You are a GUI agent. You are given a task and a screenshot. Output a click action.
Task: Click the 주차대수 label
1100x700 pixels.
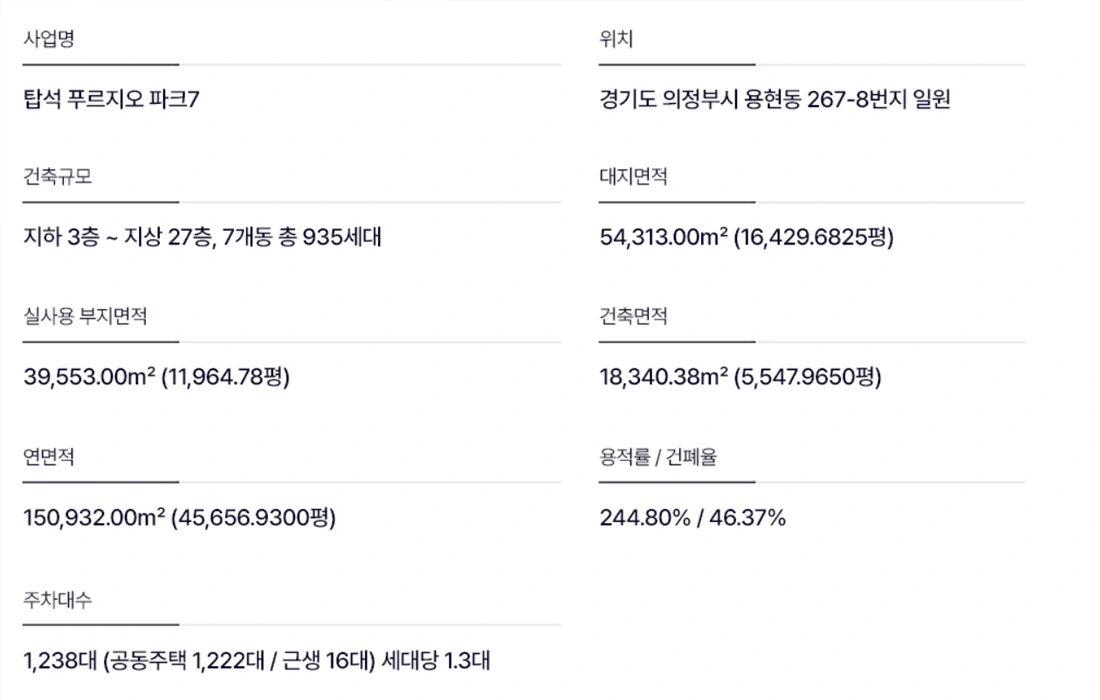click(x=57, y=599)
